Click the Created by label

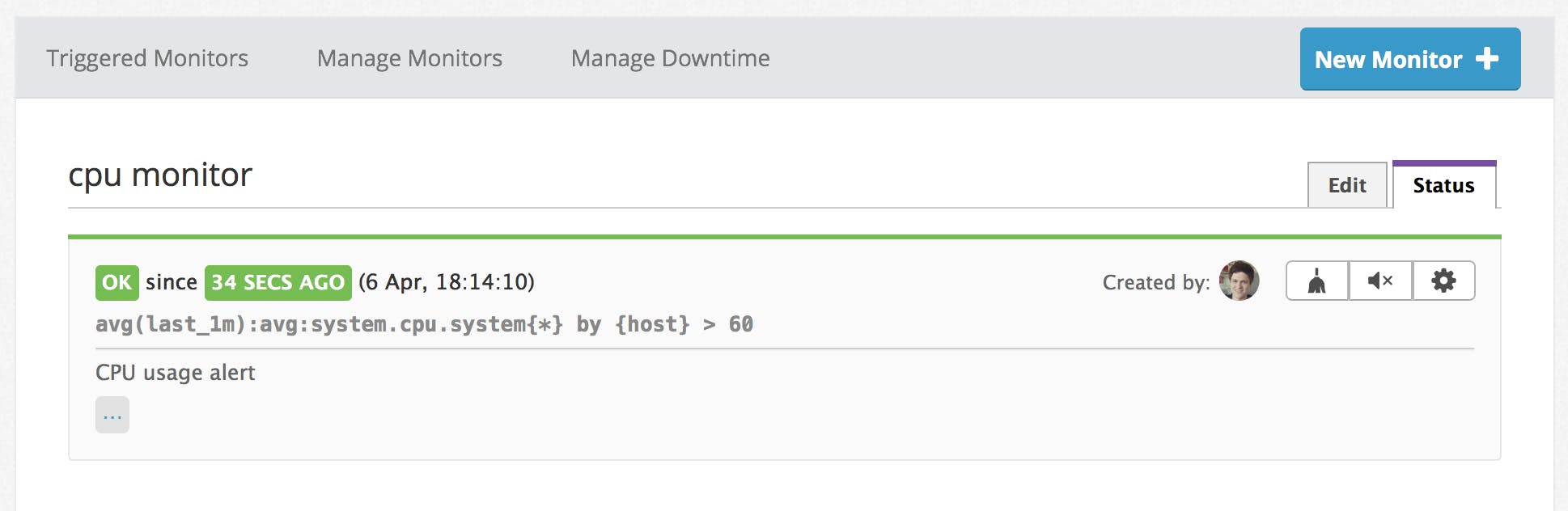click(x=1156, y=282)
